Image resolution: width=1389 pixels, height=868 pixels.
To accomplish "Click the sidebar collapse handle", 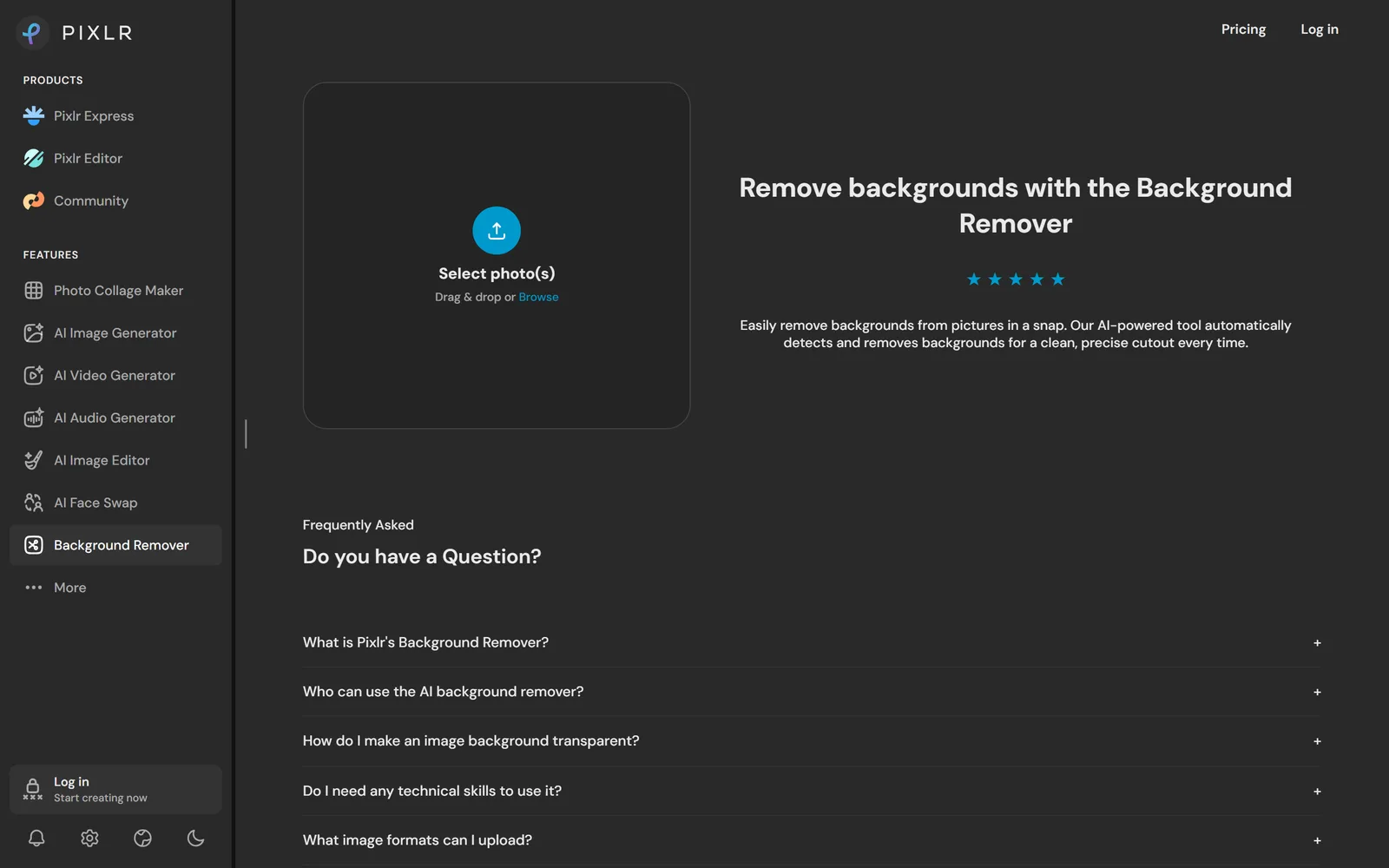I will pos(246,434).
